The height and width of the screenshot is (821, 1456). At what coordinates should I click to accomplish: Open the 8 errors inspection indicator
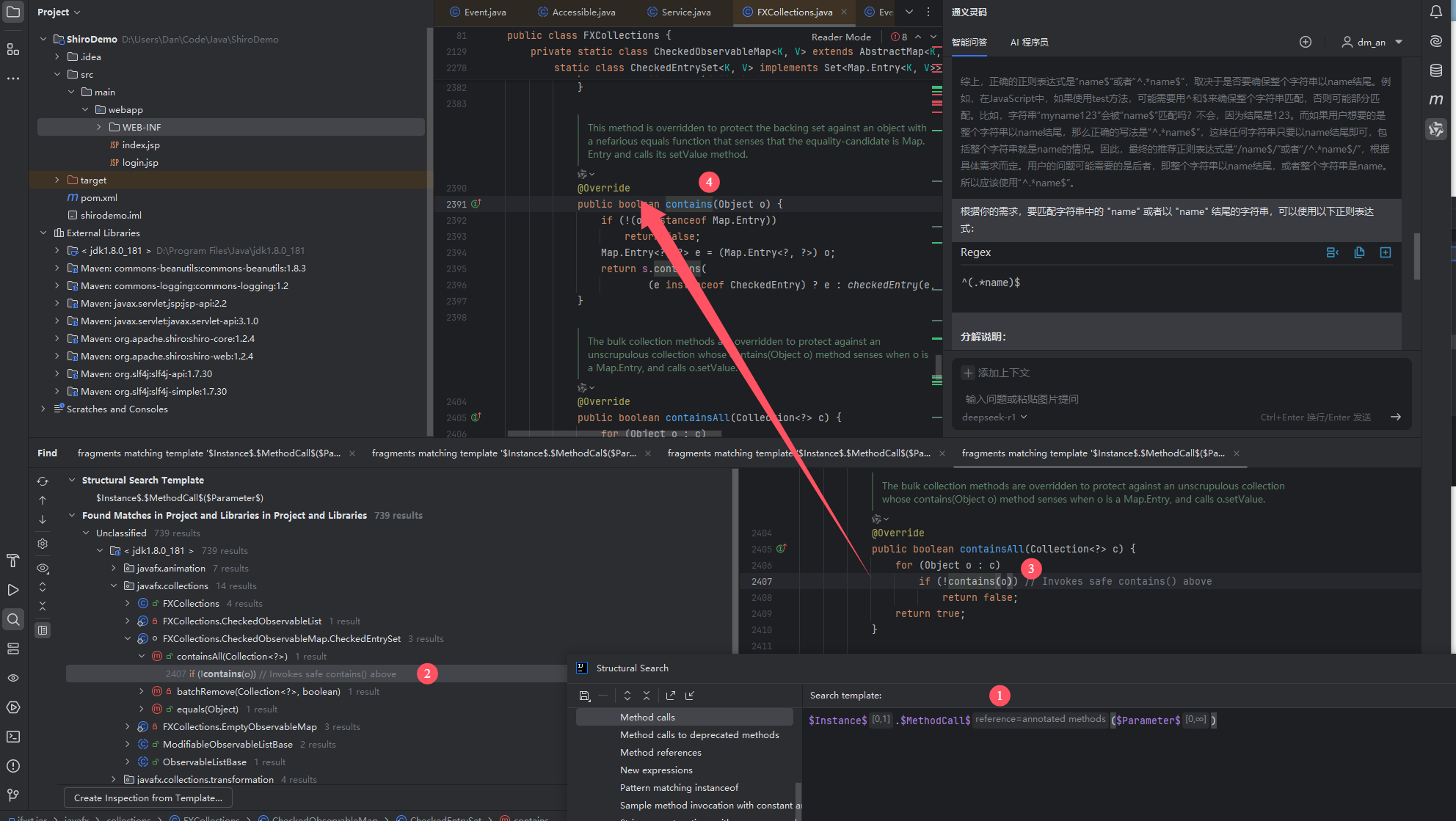[900, 37]
